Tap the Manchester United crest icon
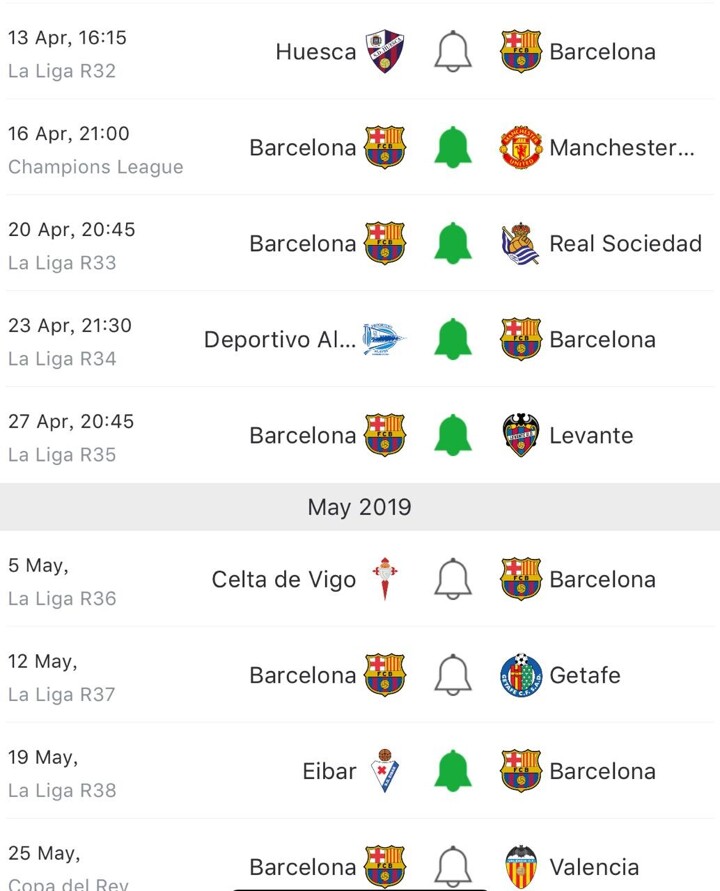 click(521, 147)
